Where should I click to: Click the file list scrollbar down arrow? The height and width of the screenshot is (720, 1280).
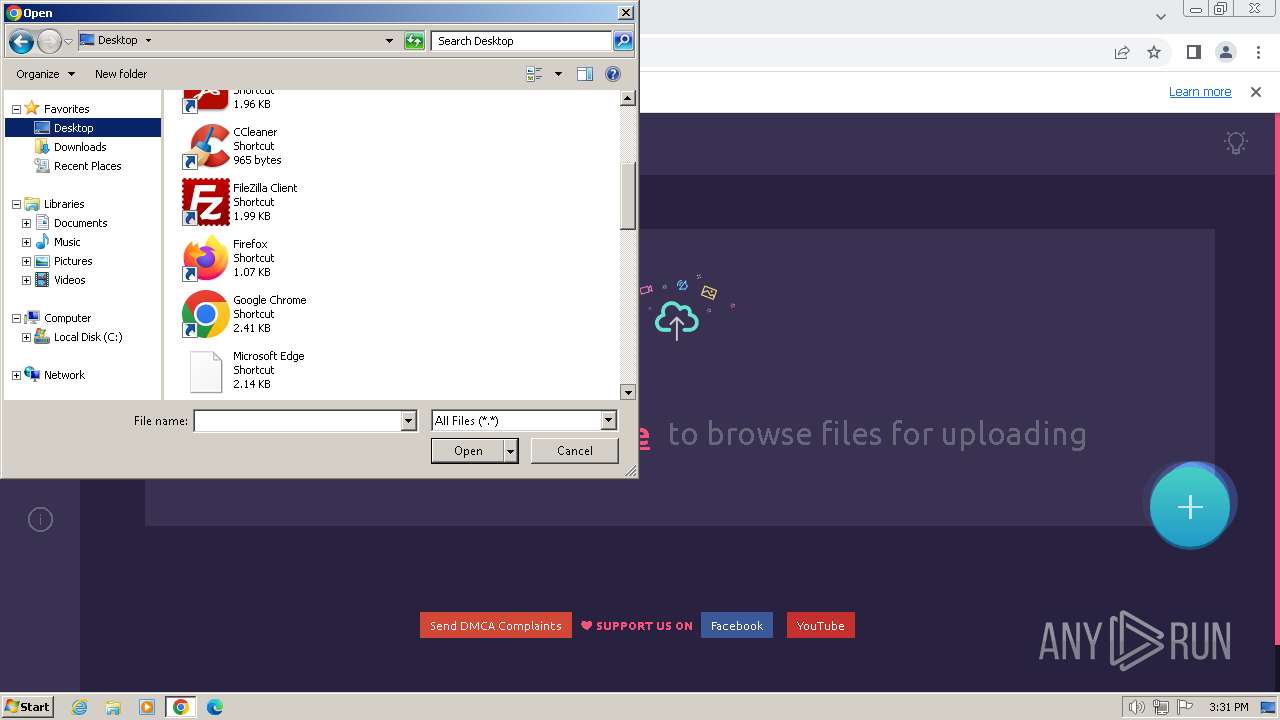point(628,393)
